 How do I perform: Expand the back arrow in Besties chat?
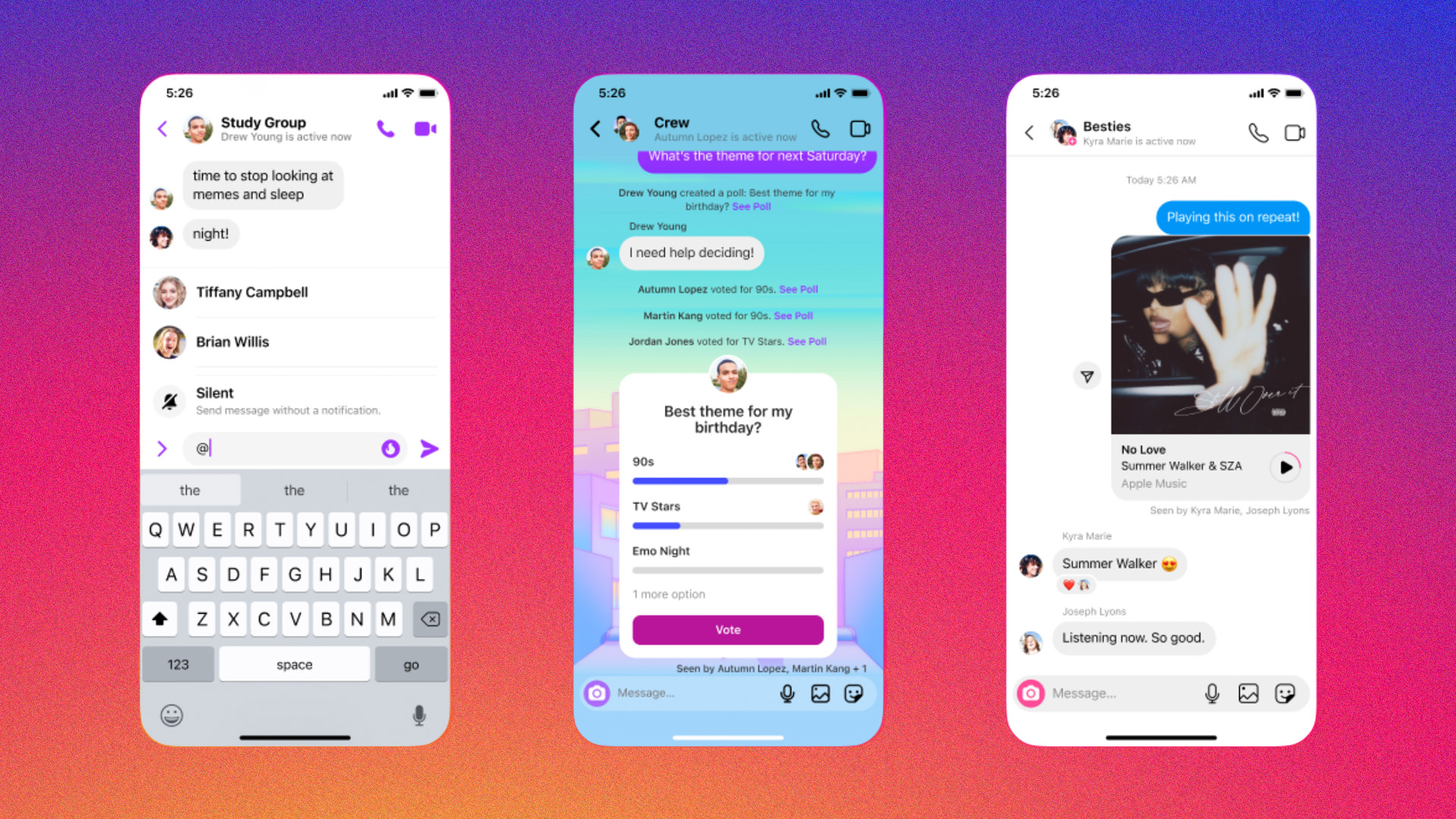[1029, 131]
